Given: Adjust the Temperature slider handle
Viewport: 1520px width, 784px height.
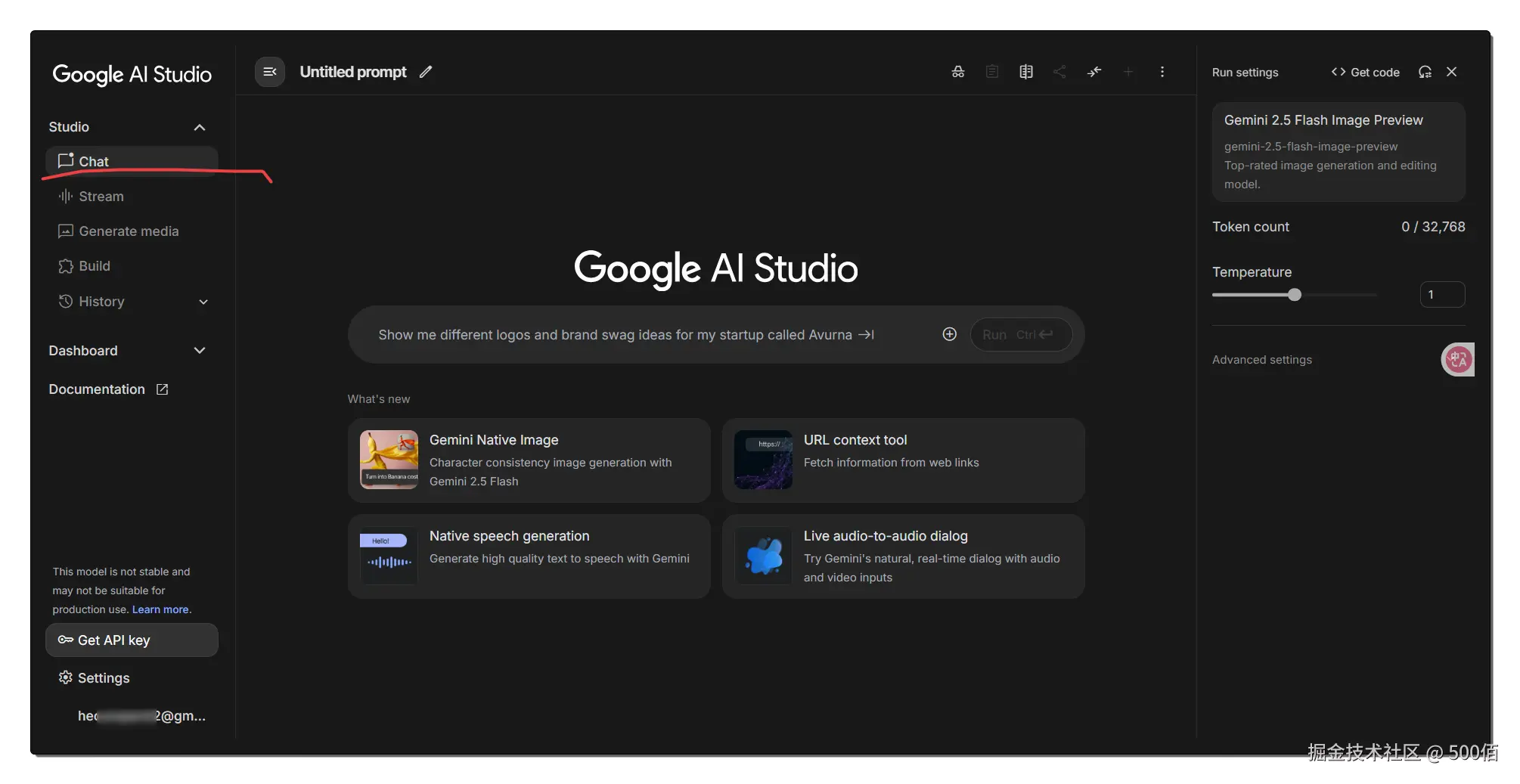Looking at the screenshot, I should pyautogui.click(x=1295, y=295).
